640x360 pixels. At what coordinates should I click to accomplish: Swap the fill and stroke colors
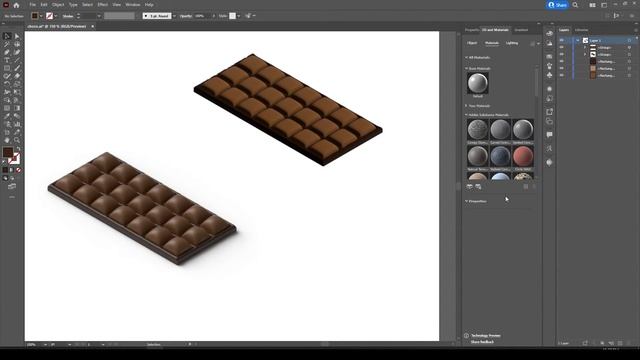pos(18,149)
